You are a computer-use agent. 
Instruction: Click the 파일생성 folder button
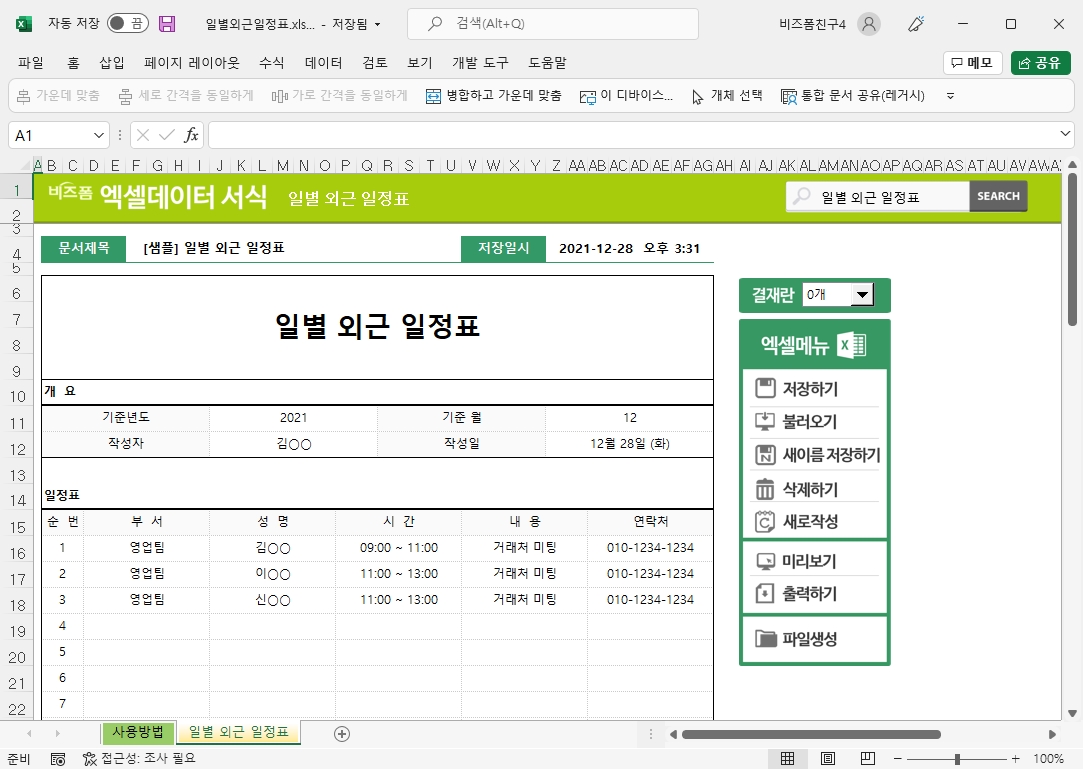click(x=808, y=639)
